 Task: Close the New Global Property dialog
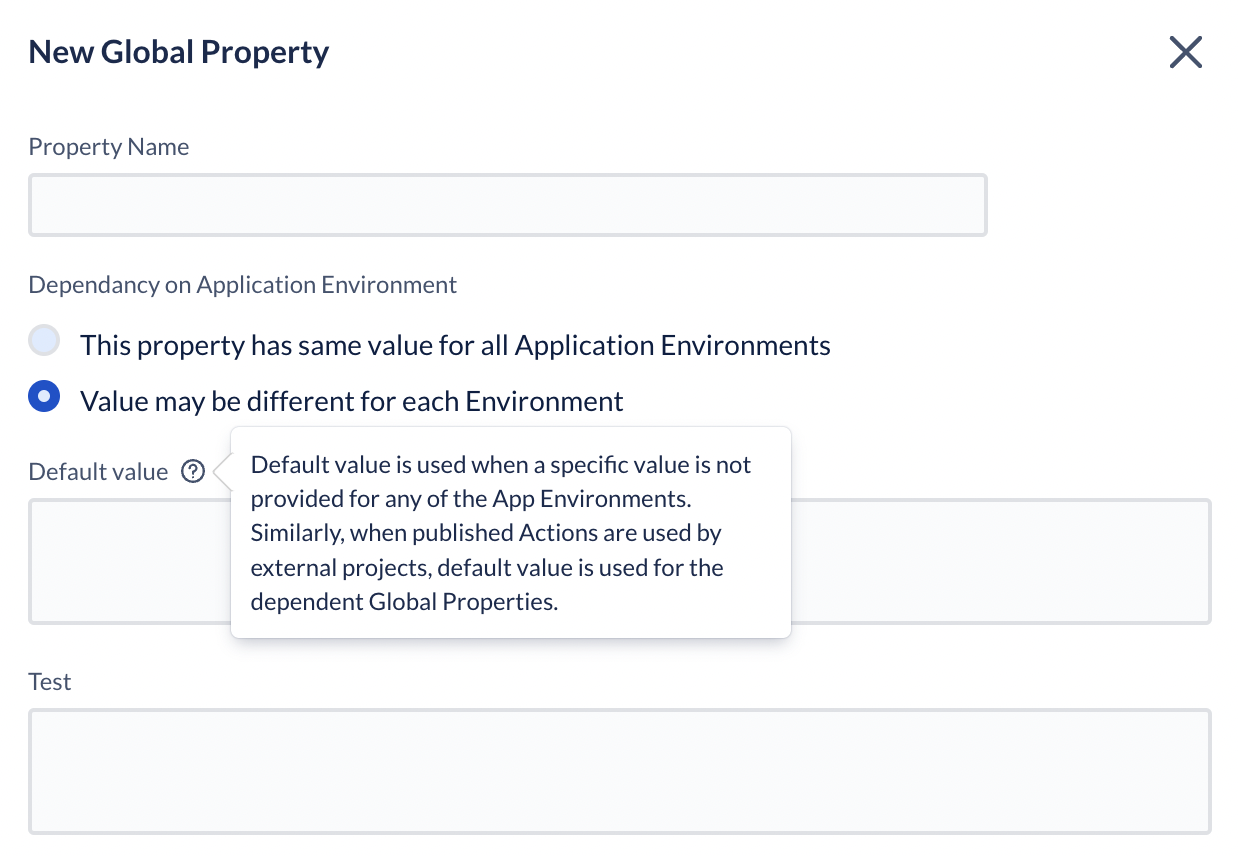pyautogui.click(x=1186, y=52)
